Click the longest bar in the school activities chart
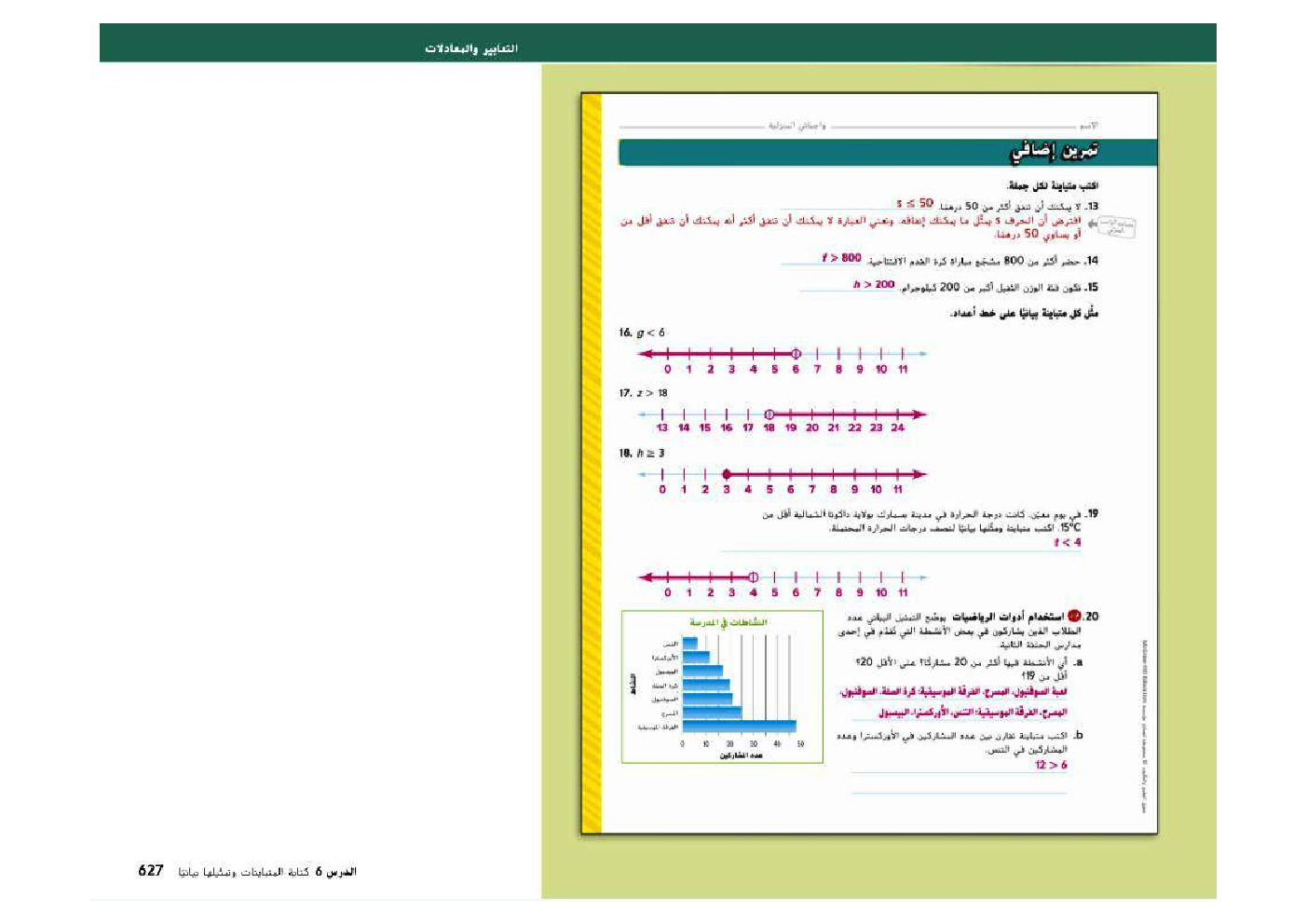The image size is (1307, 924). click(739, 727)
